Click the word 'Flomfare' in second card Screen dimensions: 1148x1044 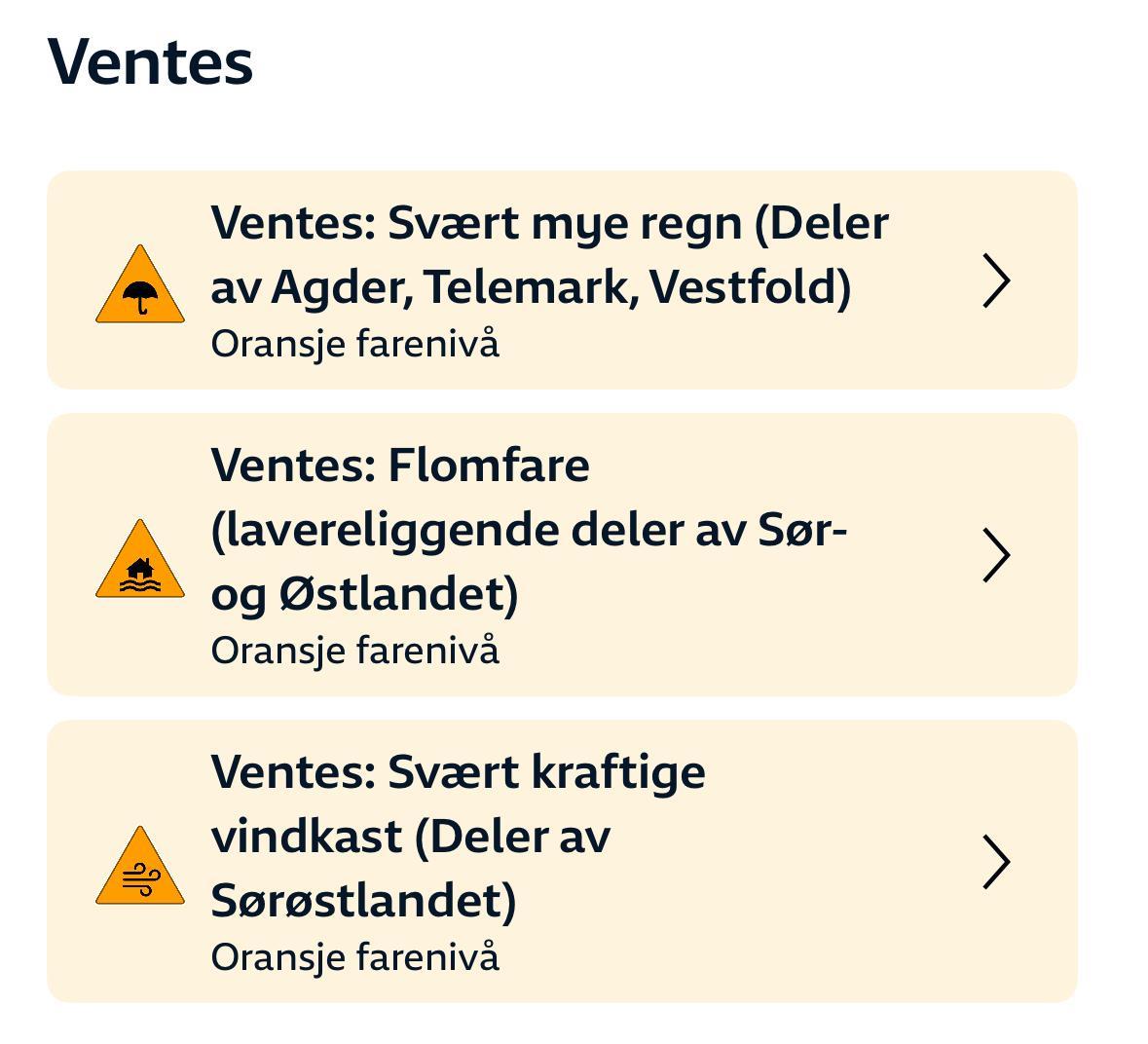tap(489, 466)
